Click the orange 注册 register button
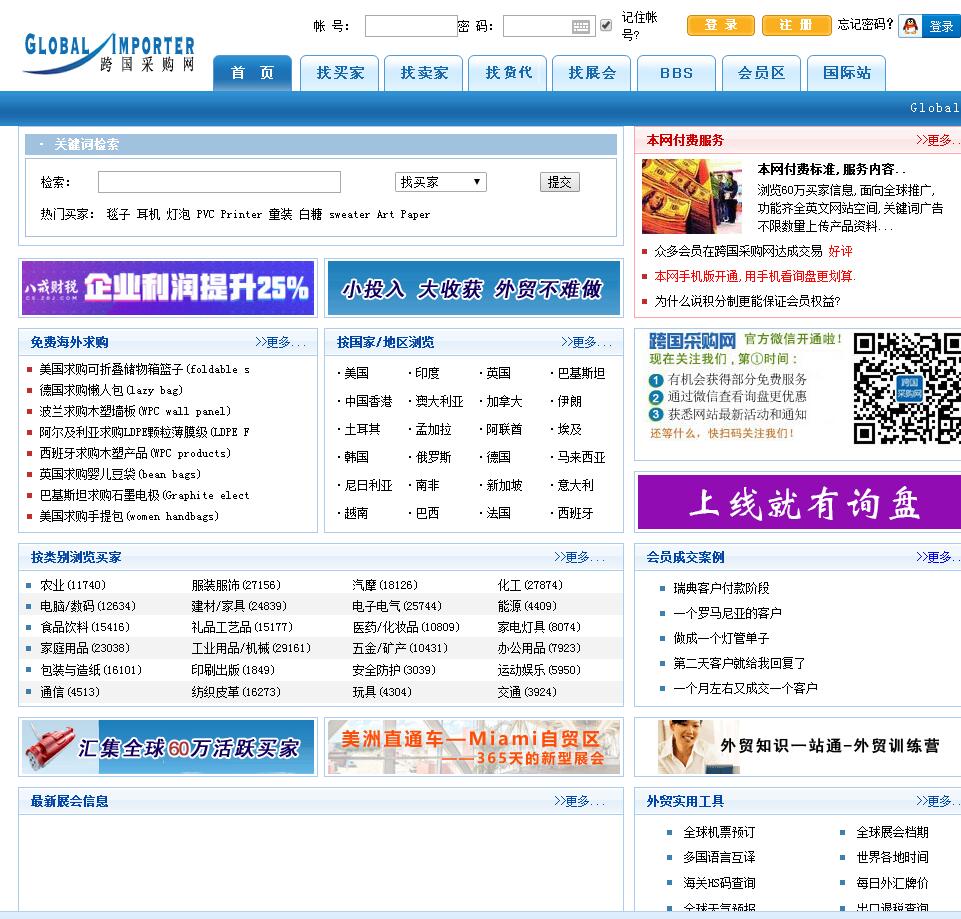The width and height of the screenshot is (961, 919). pos(796,25)
